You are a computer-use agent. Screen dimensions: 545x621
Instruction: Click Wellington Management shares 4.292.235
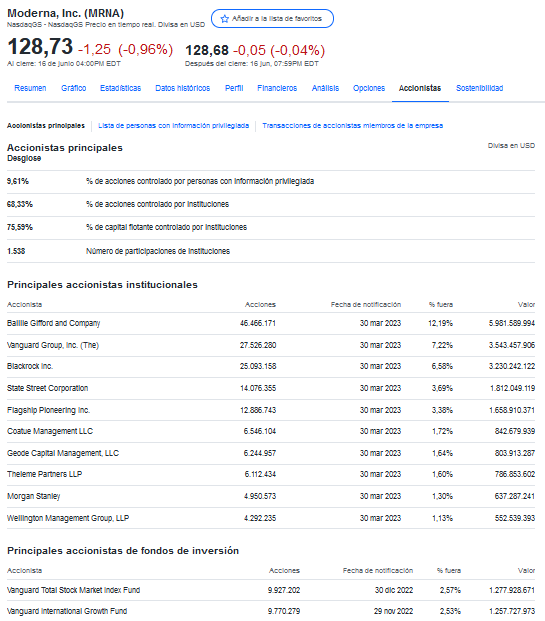260,518
